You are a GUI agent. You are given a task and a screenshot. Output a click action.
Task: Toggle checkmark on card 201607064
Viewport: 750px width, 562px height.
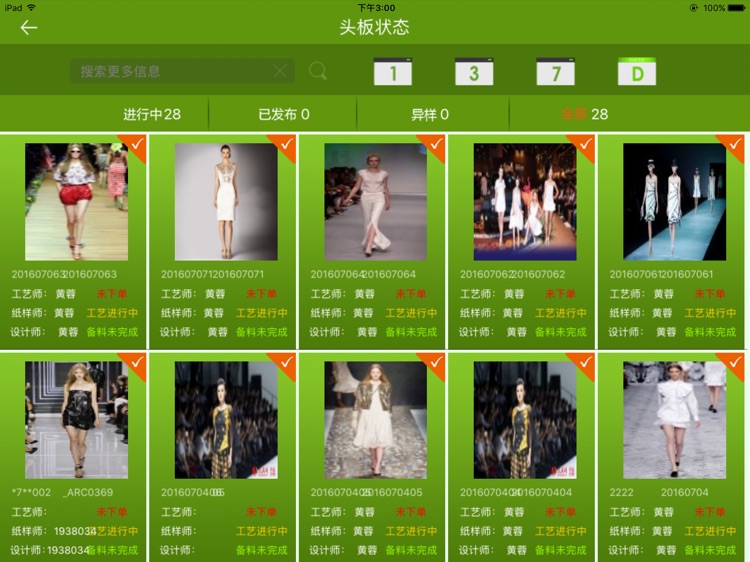point(435,144)
